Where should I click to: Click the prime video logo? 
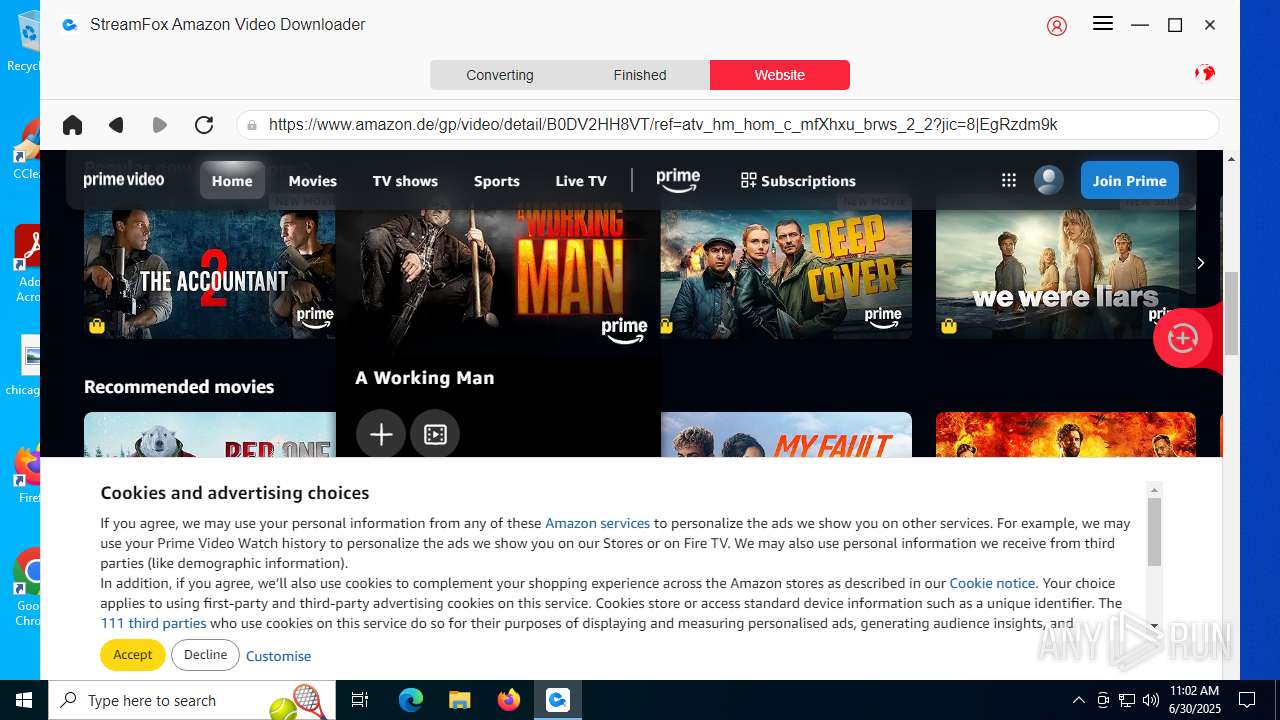click(124, 180)
